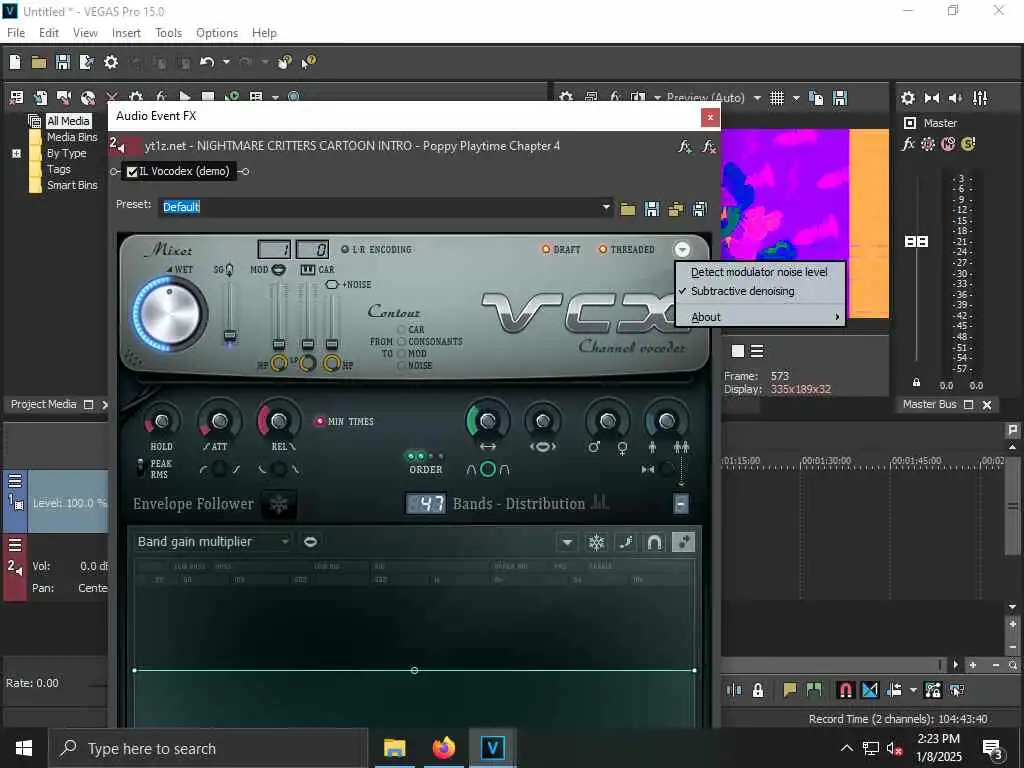1024x768 pixels.
Task: Click the Undo arrow icon
Action: tap(207, 62)
